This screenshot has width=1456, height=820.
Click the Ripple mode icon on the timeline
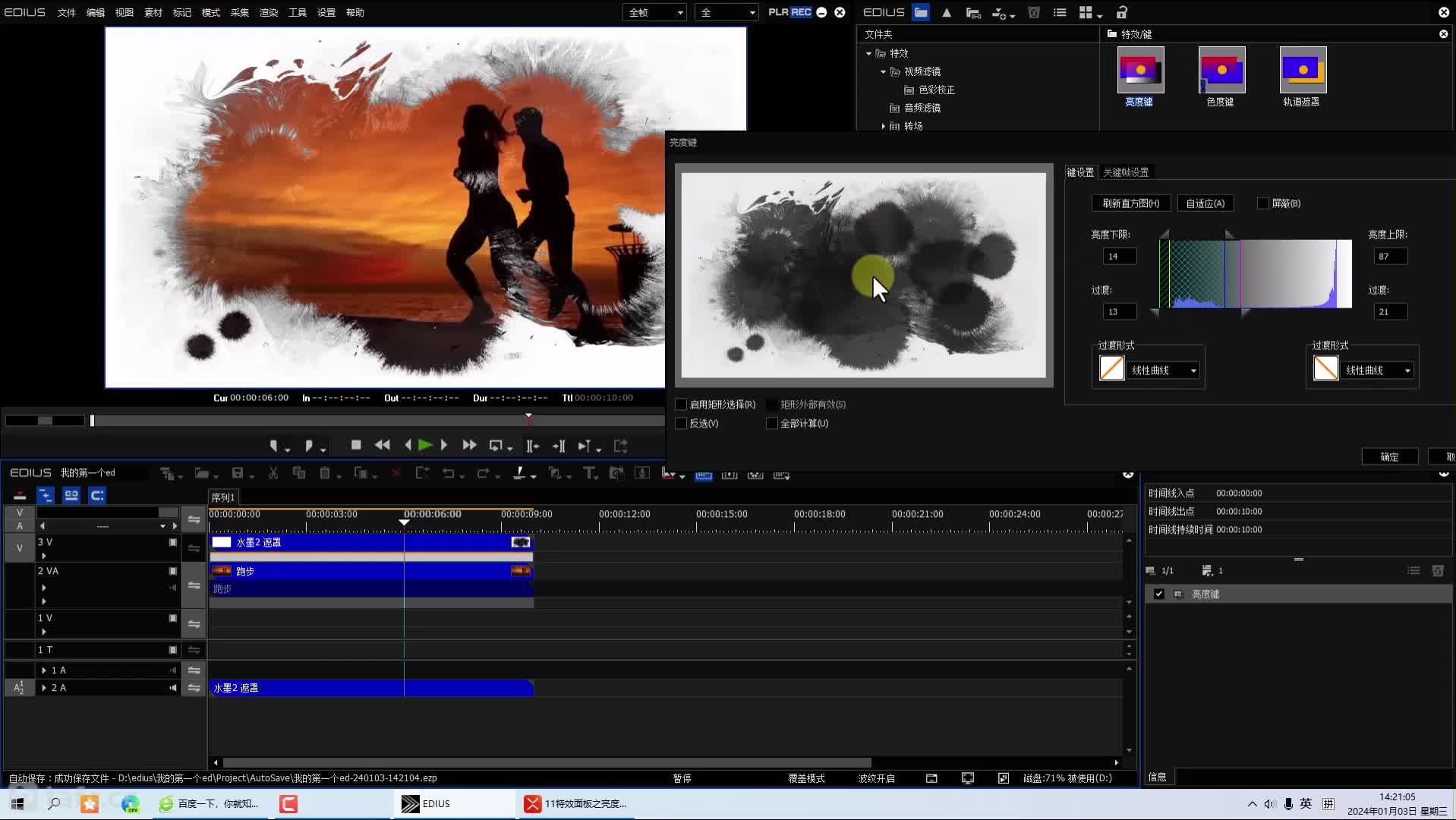tap(46, 495)
